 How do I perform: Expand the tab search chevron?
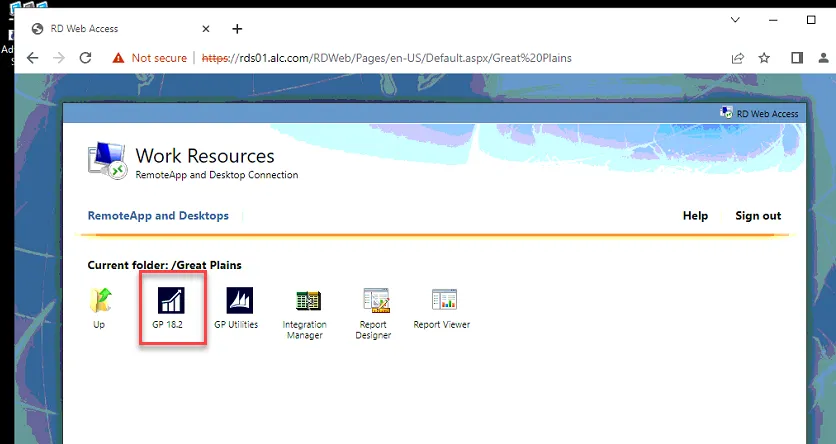click(735, 20)
